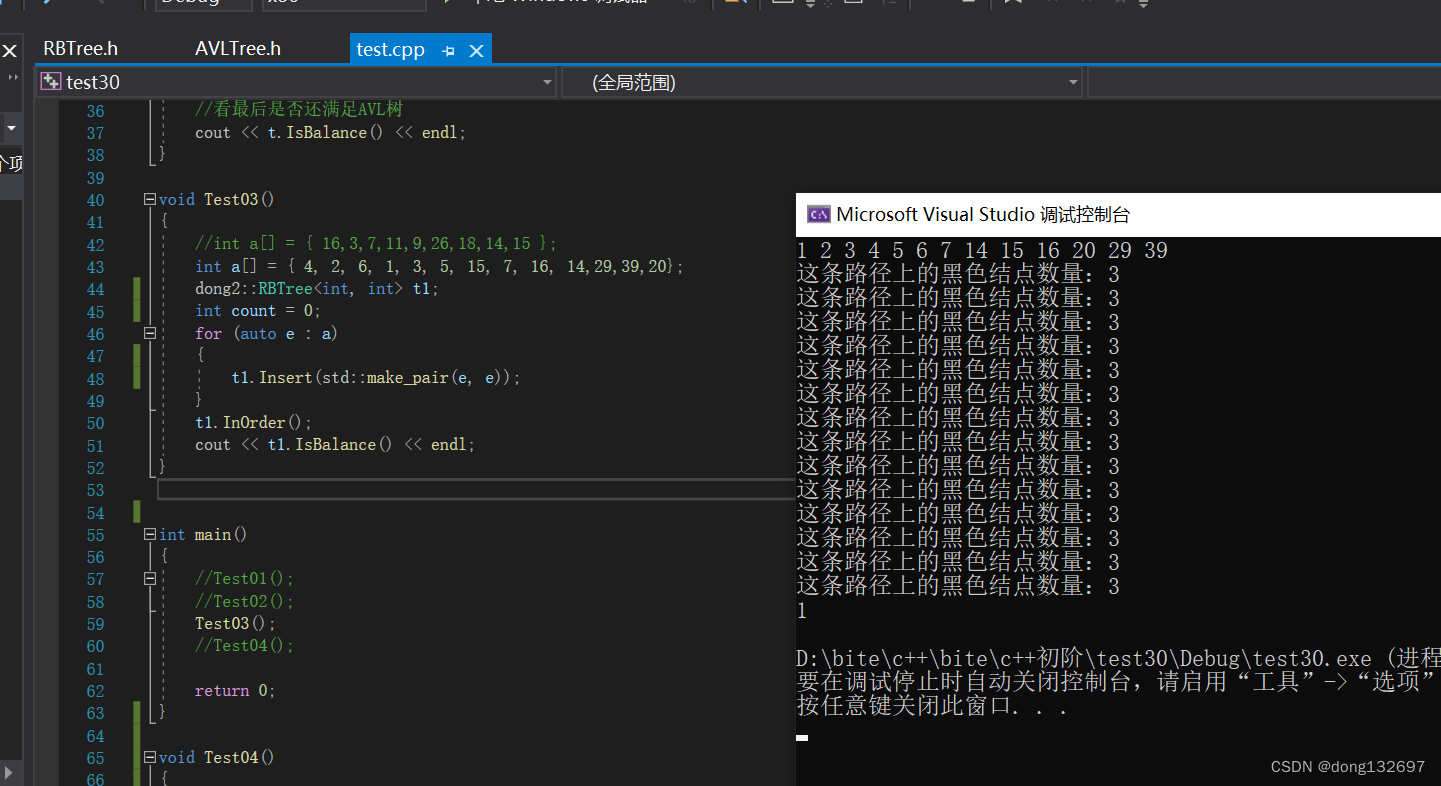
Task: Click the commented int a[] line 42
Action: [x=375, y=244]
